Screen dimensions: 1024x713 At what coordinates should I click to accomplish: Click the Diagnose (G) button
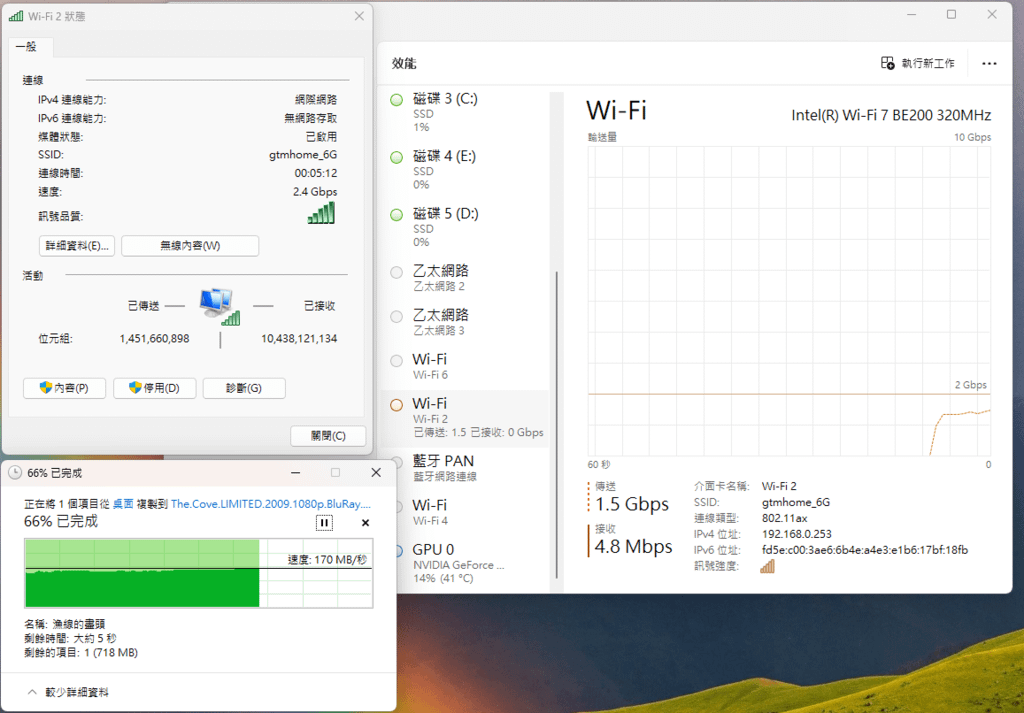click(x=244, y=388)
